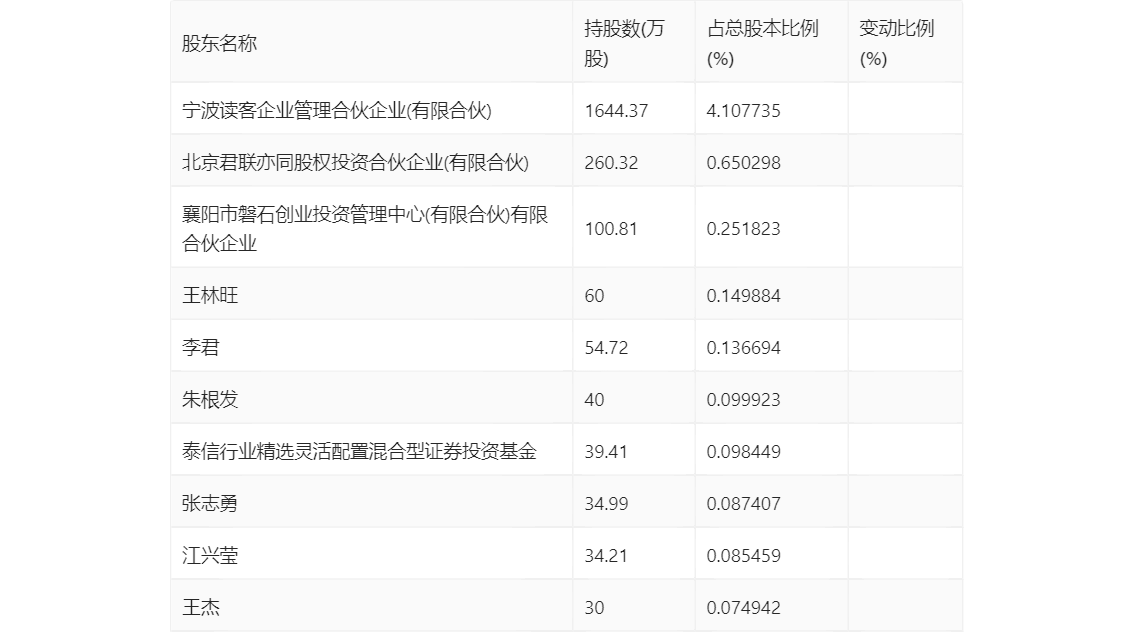Click share count value 260.32
Viewport: 1134px width, 632px height.
point(611,163)
